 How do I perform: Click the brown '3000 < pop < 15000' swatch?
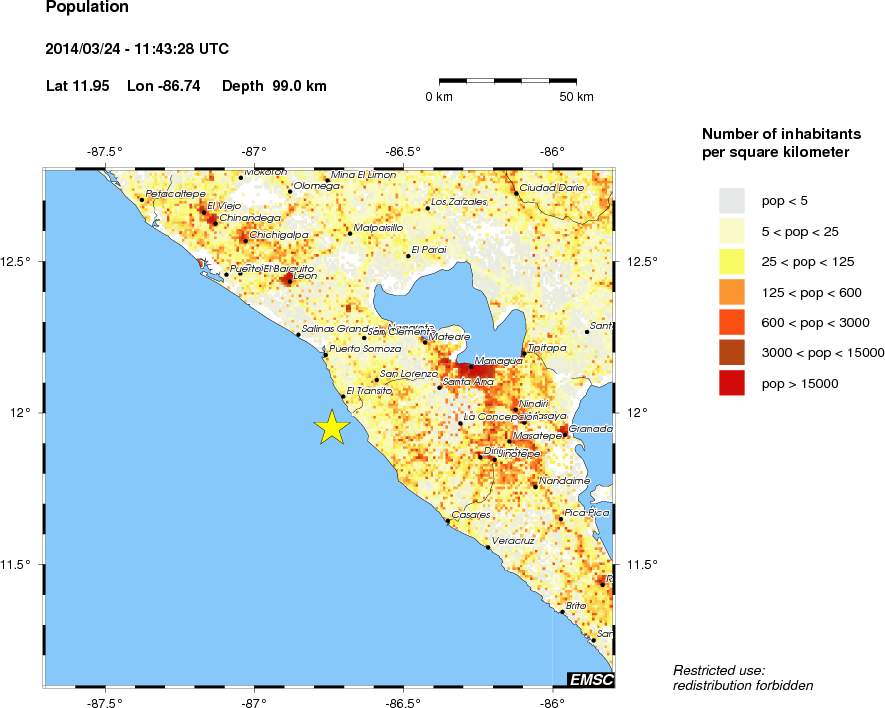pos(733,352)
